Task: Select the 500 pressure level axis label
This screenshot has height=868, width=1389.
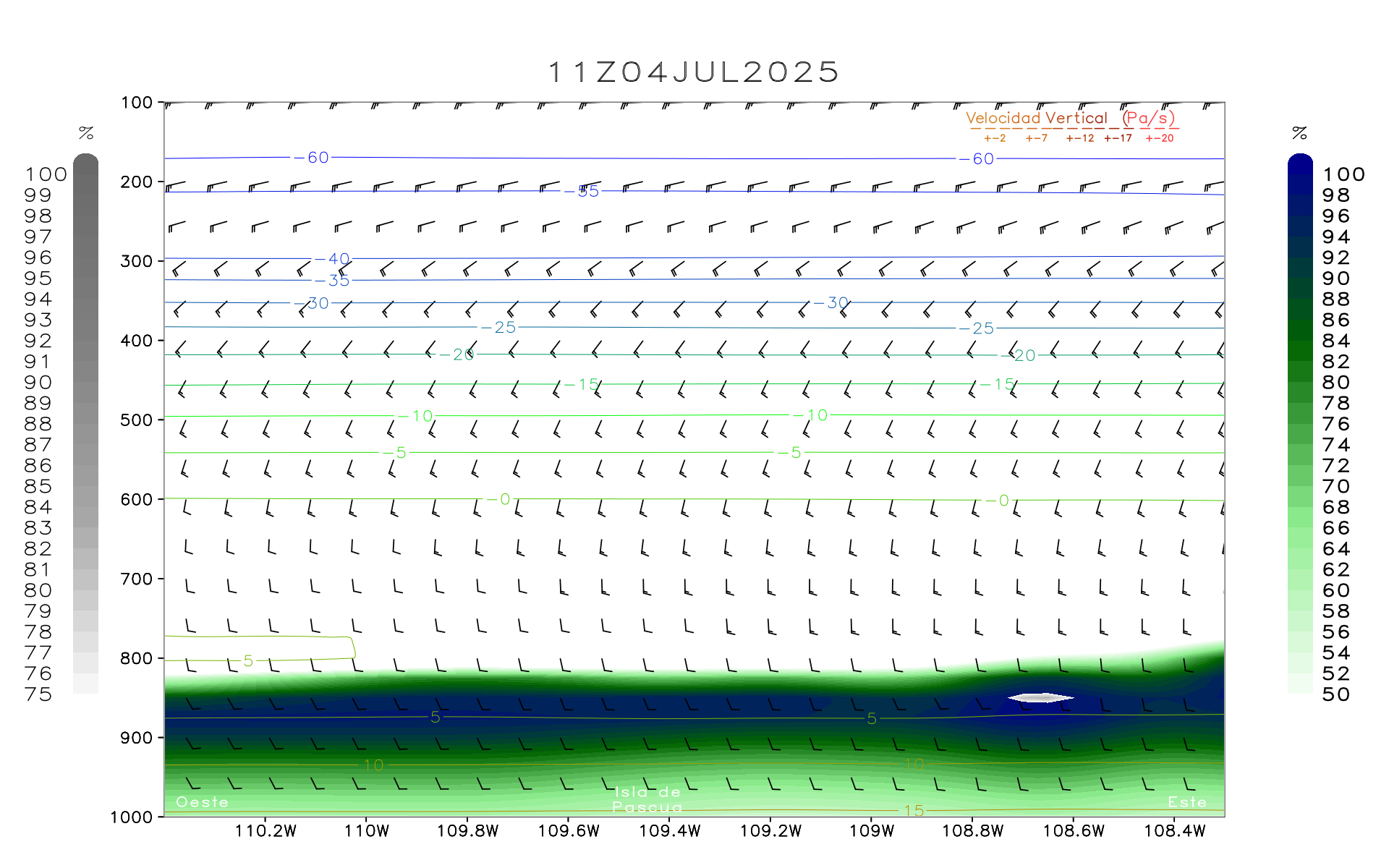Action: coord(137,420)
